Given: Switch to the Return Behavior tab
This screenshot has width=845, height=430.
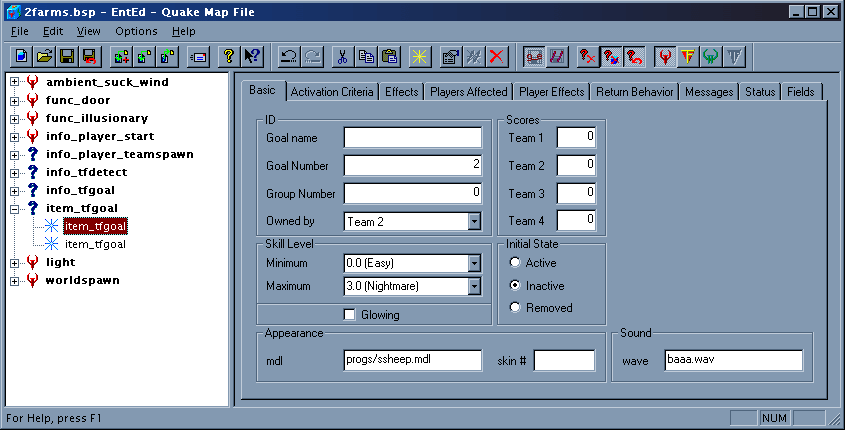Looking at the screenshot, I should (635, 92).
